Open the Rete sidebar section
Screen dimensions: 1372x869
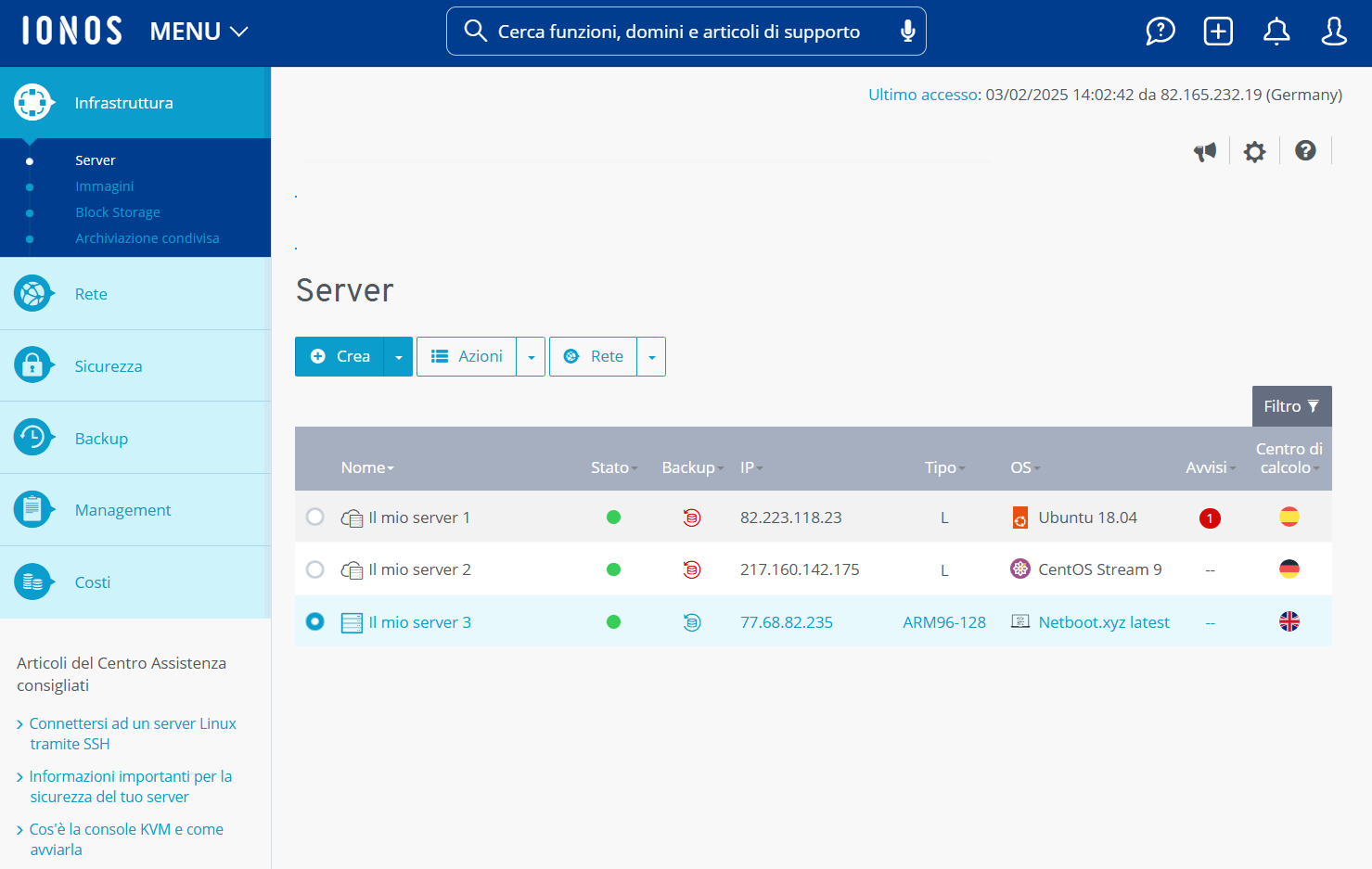coord(135,294)
